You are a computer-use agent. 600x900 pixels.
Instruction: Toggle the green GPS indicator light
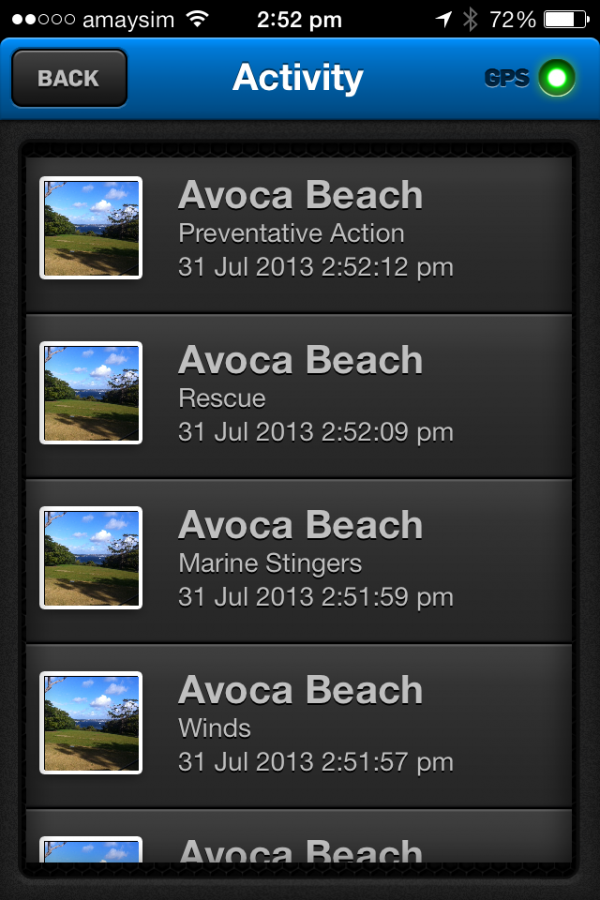tap(556, 77)
